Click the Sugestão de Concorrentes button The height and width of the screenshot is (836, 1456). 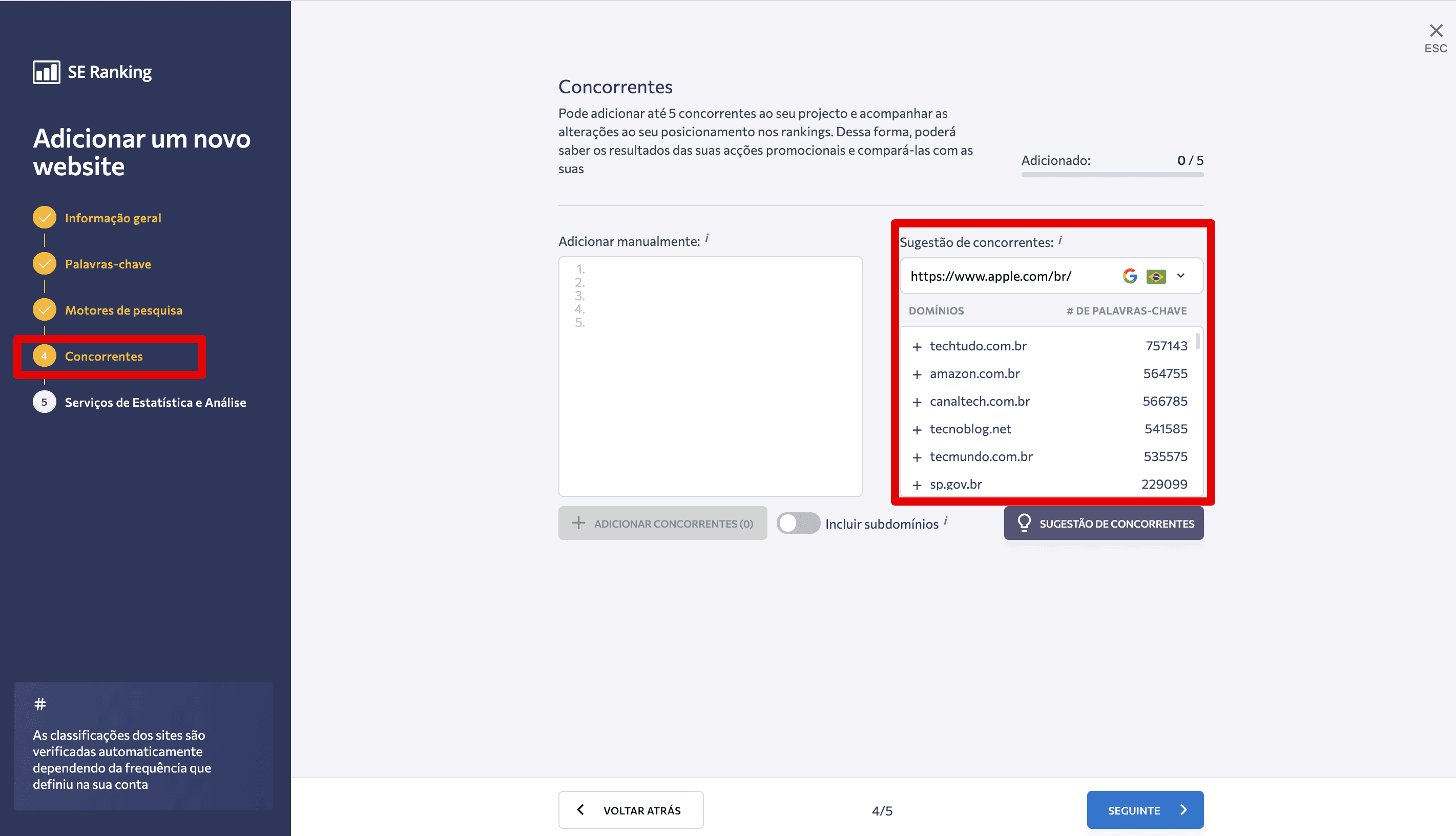1104,523
